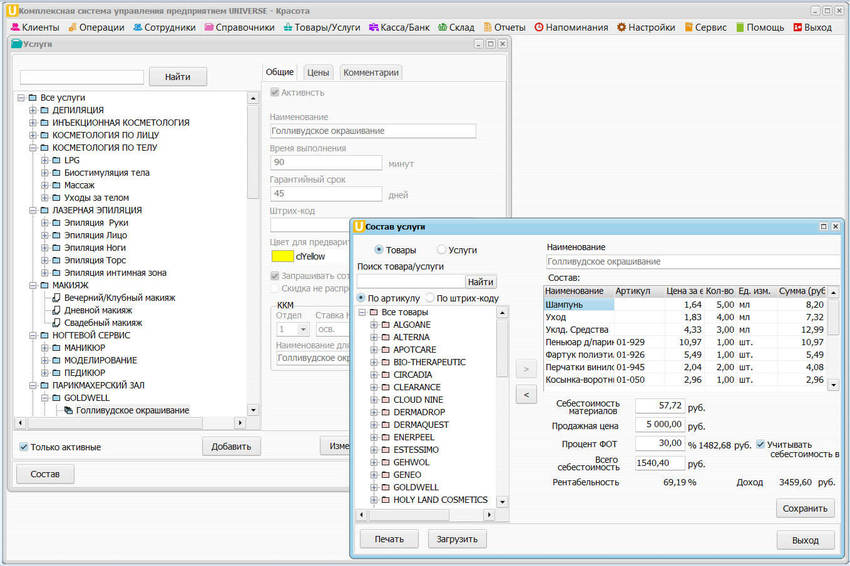850x566 pixels.
Task: Click the Склад toolbar icon
Action: pyautogui.click(x=441, y=27)
